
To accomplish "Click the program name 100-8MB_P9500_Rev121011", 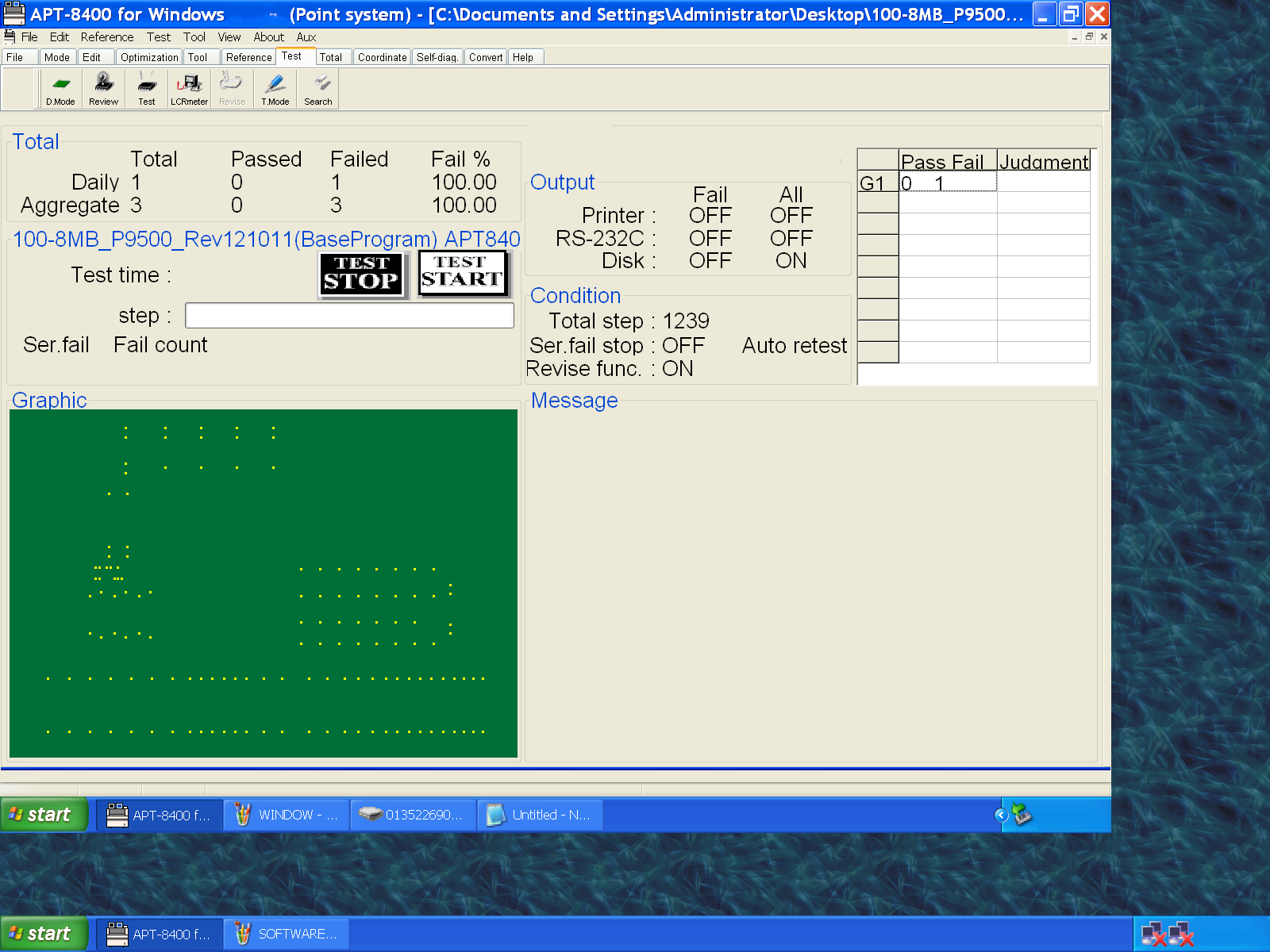I will click(267, 240).
